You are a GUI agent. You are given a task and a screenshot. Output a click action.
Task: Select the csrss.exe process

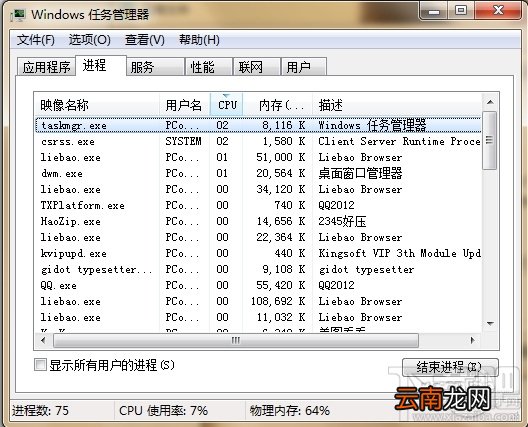(258, 141)
